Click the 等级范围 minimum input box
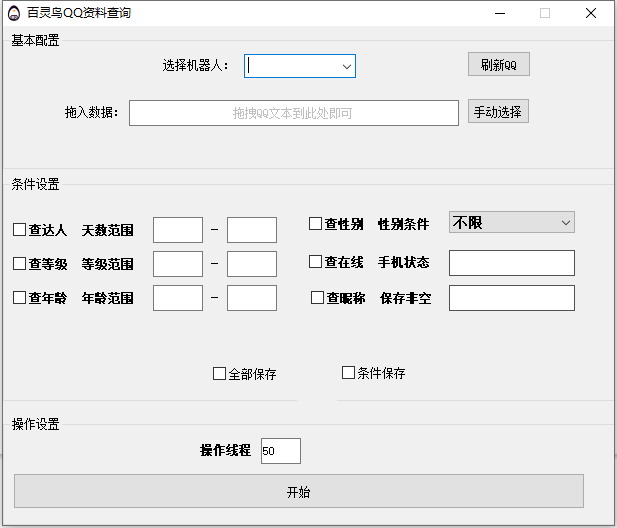Screen dimensions: 617x528 pos(178,264)
